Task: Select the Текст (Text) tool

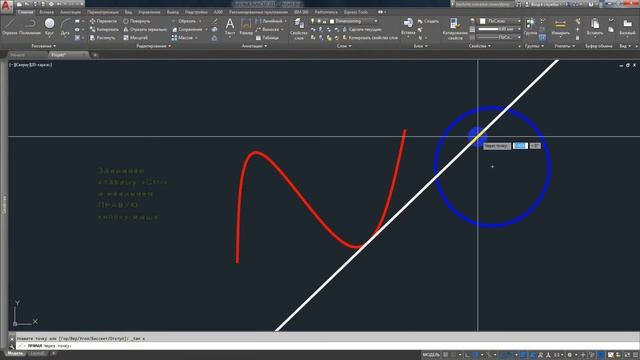Action: pos(230,27)
